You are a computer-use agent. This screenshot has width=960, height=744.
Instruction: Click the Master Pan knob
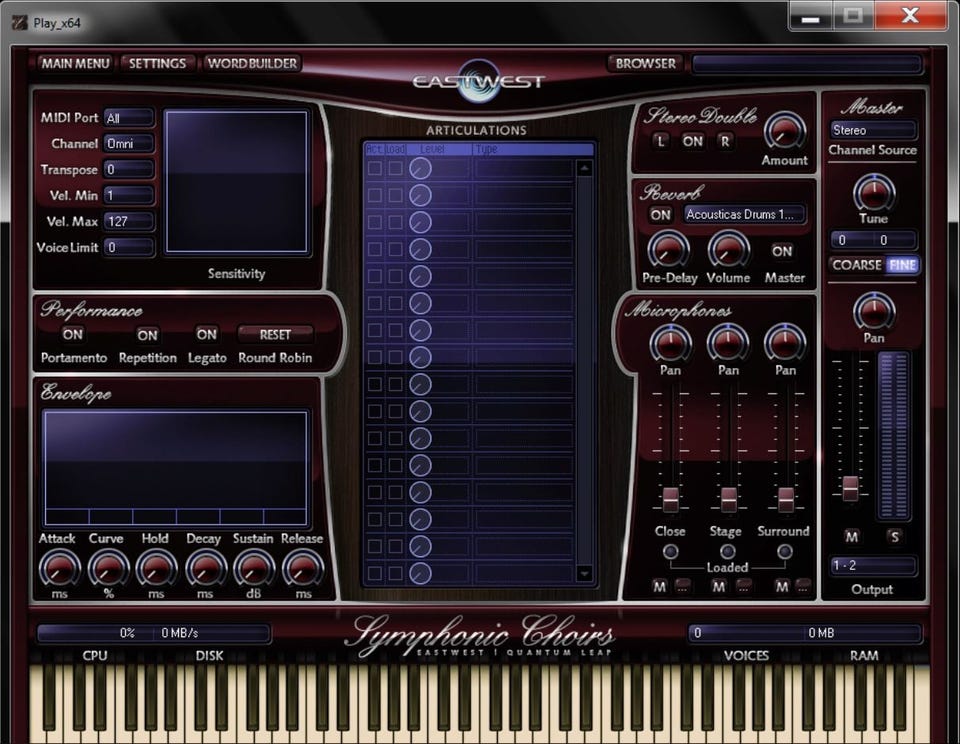[x=874, y=311]
